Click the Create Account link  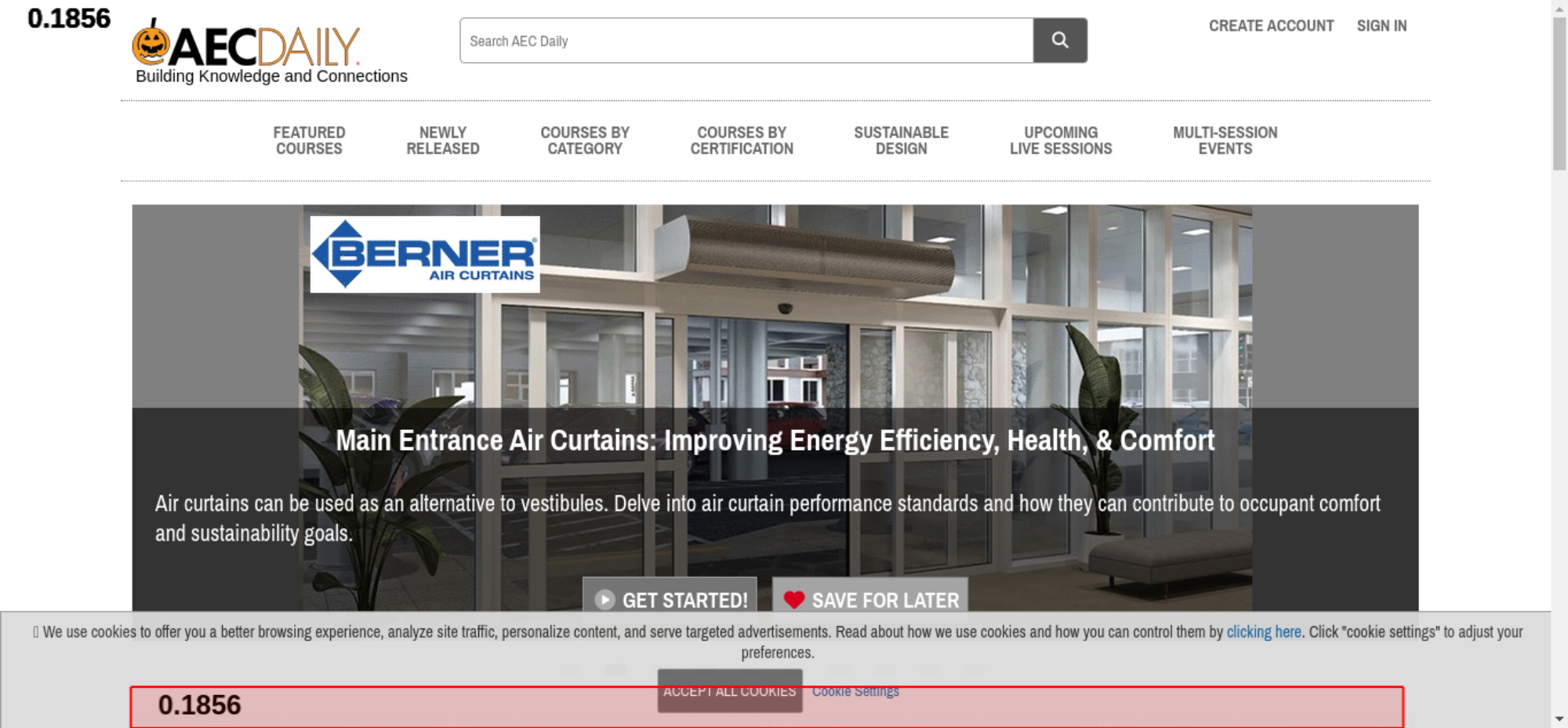(1271, 26)
